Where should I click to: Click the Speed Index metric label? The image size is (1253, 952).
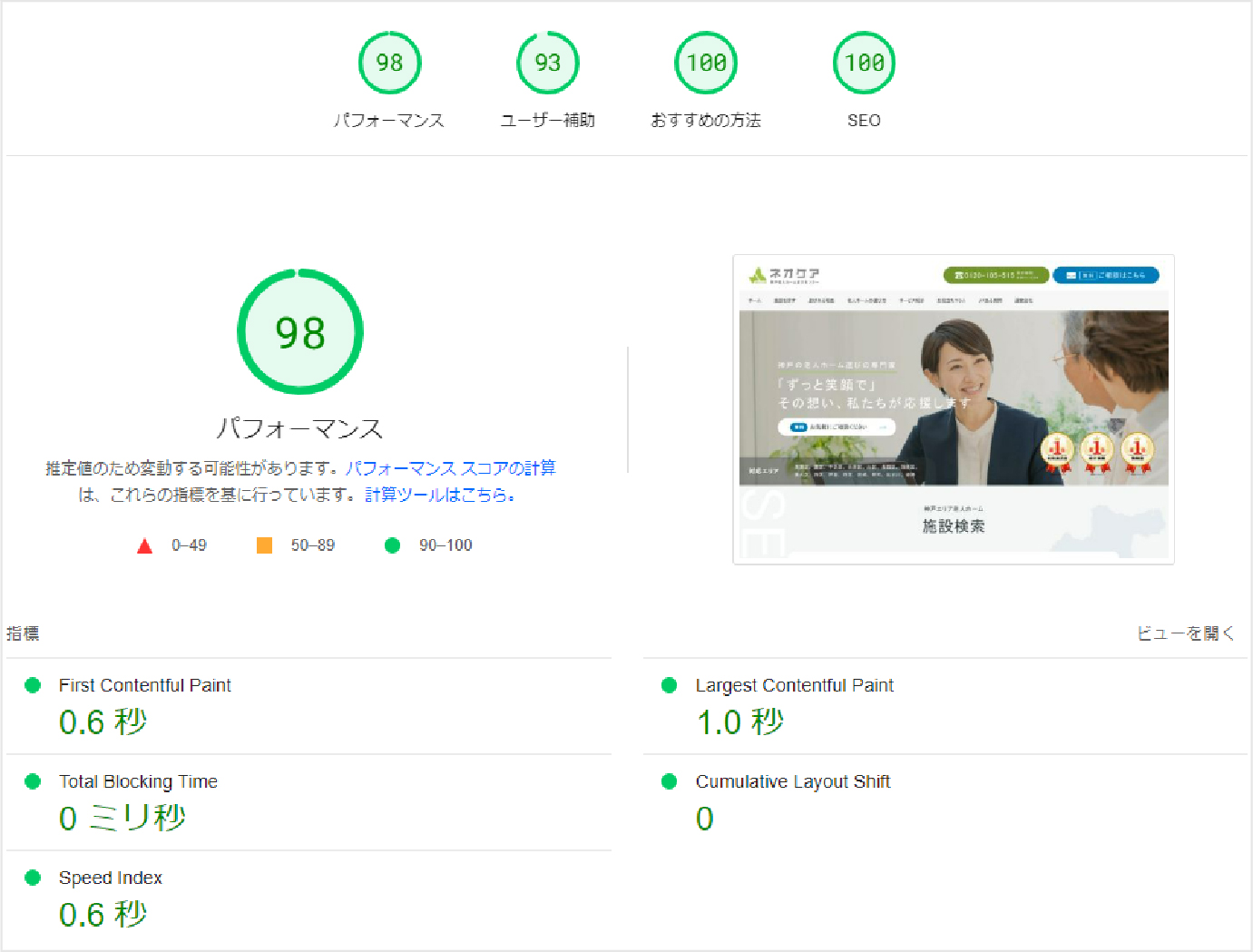coord(111,878)
